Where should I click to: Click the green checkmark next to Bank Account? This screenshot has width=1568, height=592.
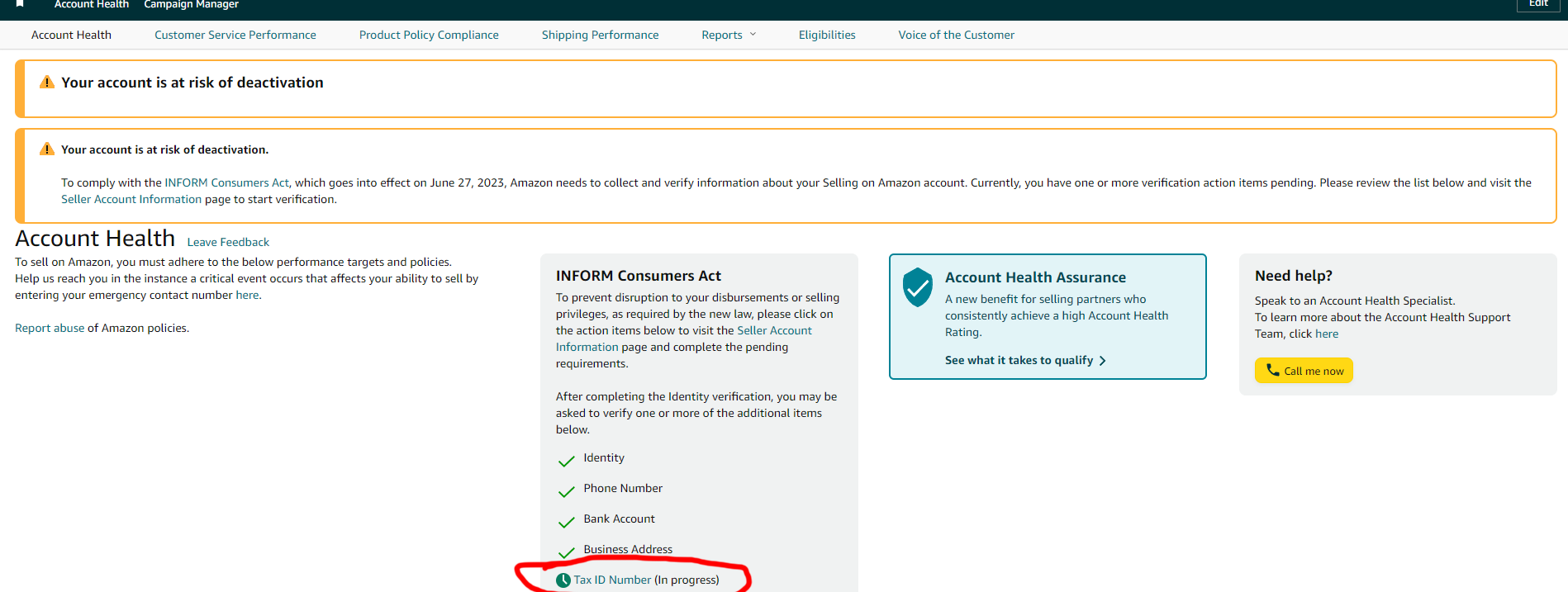point(566,522)
